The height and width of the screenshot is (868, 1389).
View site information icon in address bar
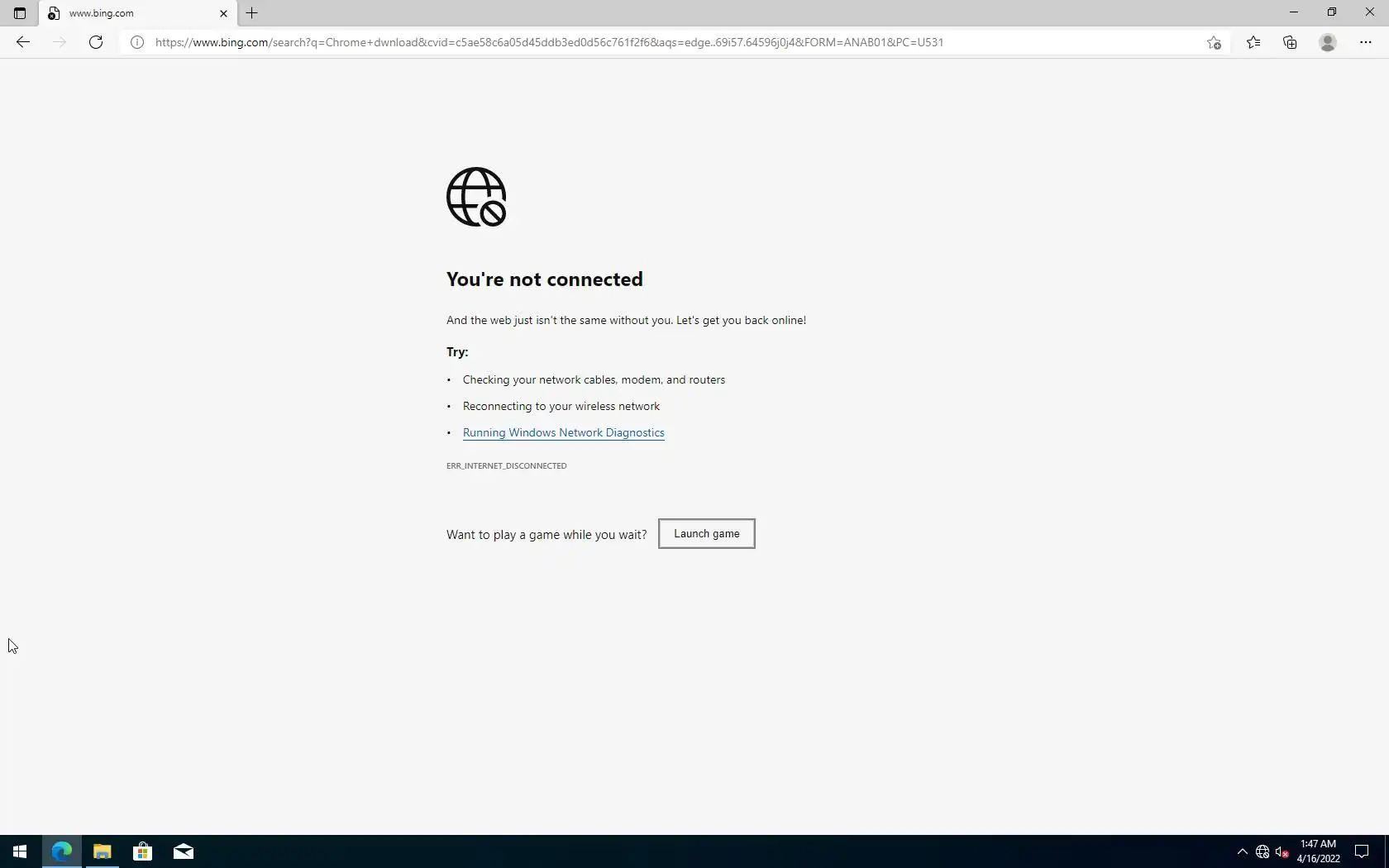[137, 42]
